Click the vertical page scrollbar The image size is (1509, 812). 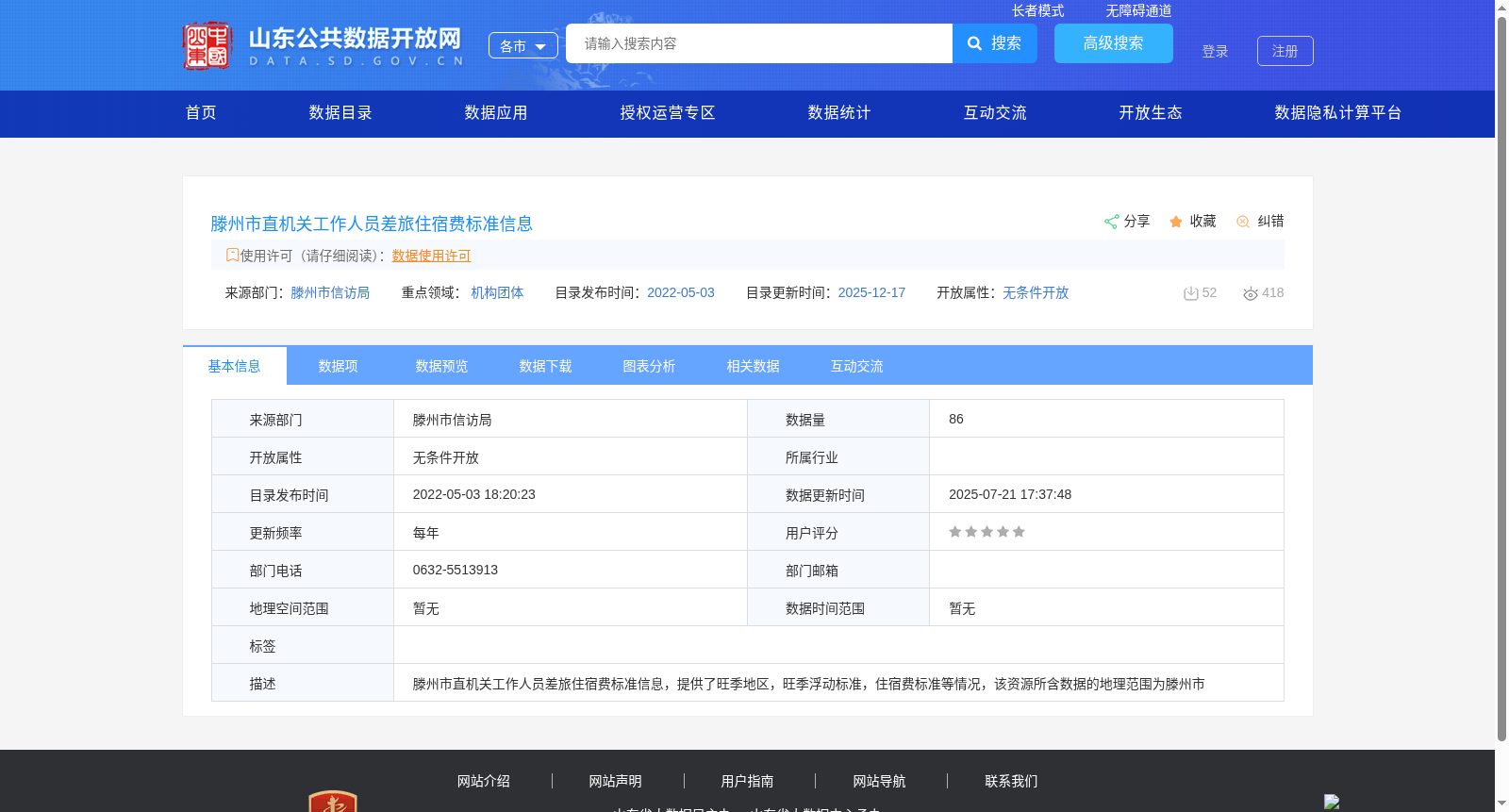point(1501,377)
